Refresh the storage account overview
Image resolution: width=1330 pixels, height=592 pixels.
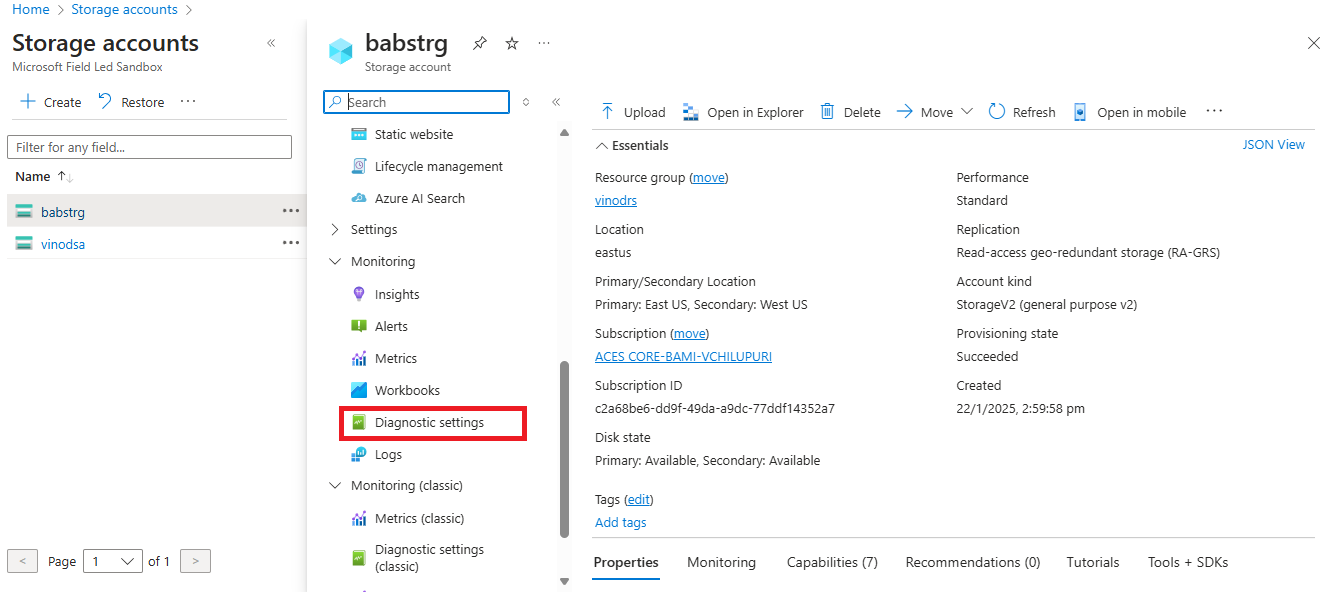tap(1022, 112)
